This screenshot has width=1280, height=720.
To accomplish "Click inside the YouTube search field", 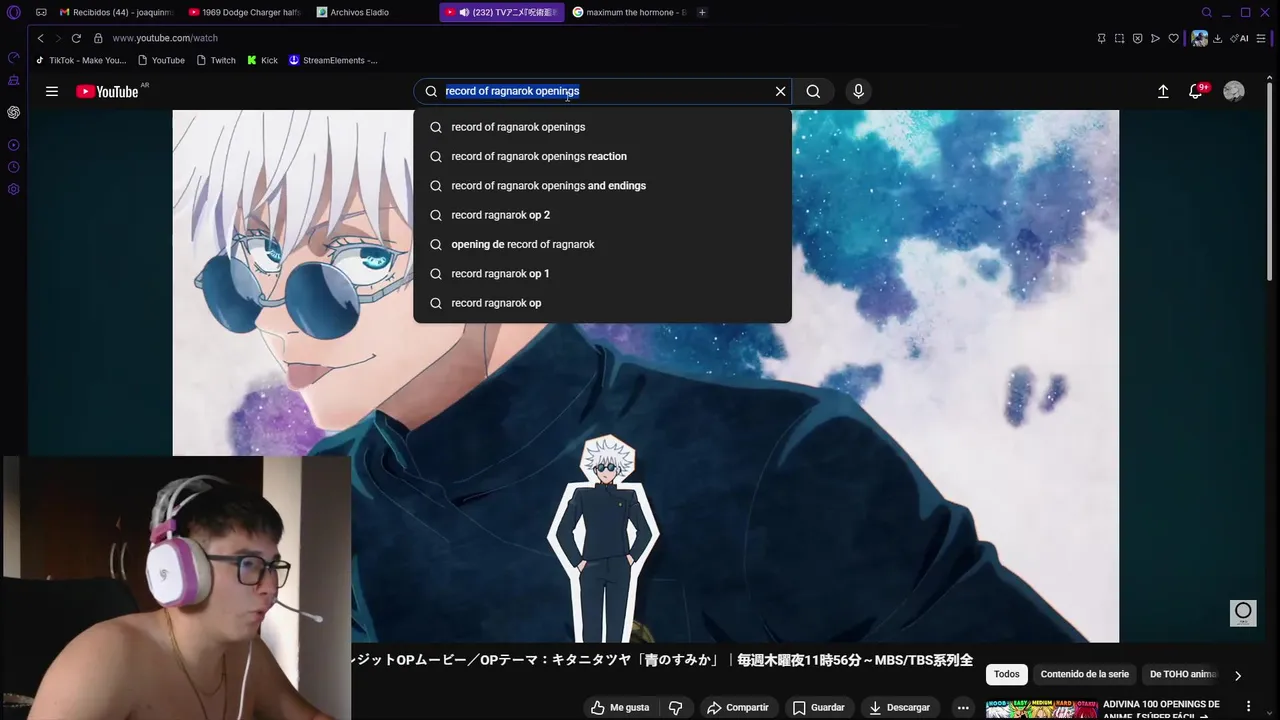I will click(603, 91).
